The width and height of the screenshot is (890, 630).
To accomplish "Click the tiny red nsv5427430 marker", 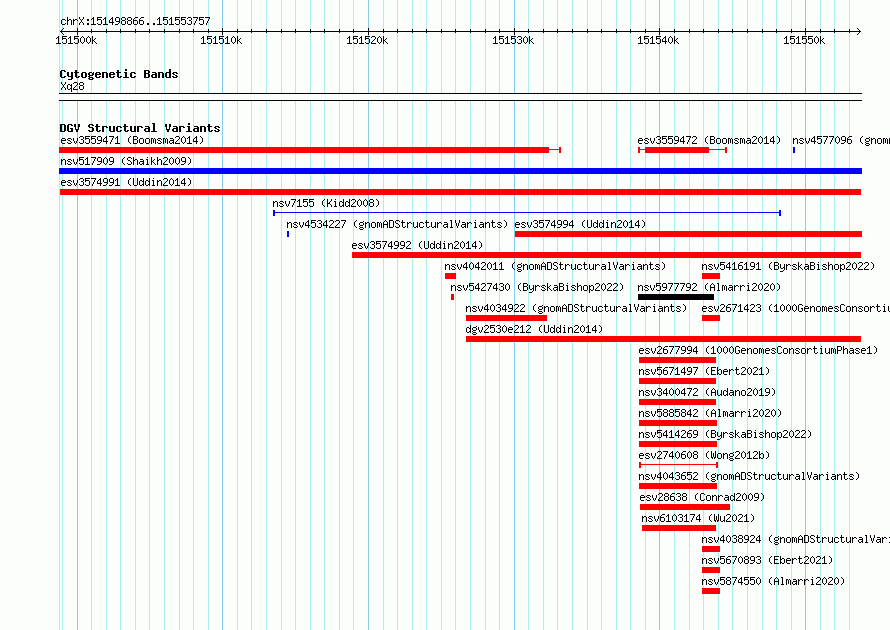I will pyautogui.click(x=452, y=297).
